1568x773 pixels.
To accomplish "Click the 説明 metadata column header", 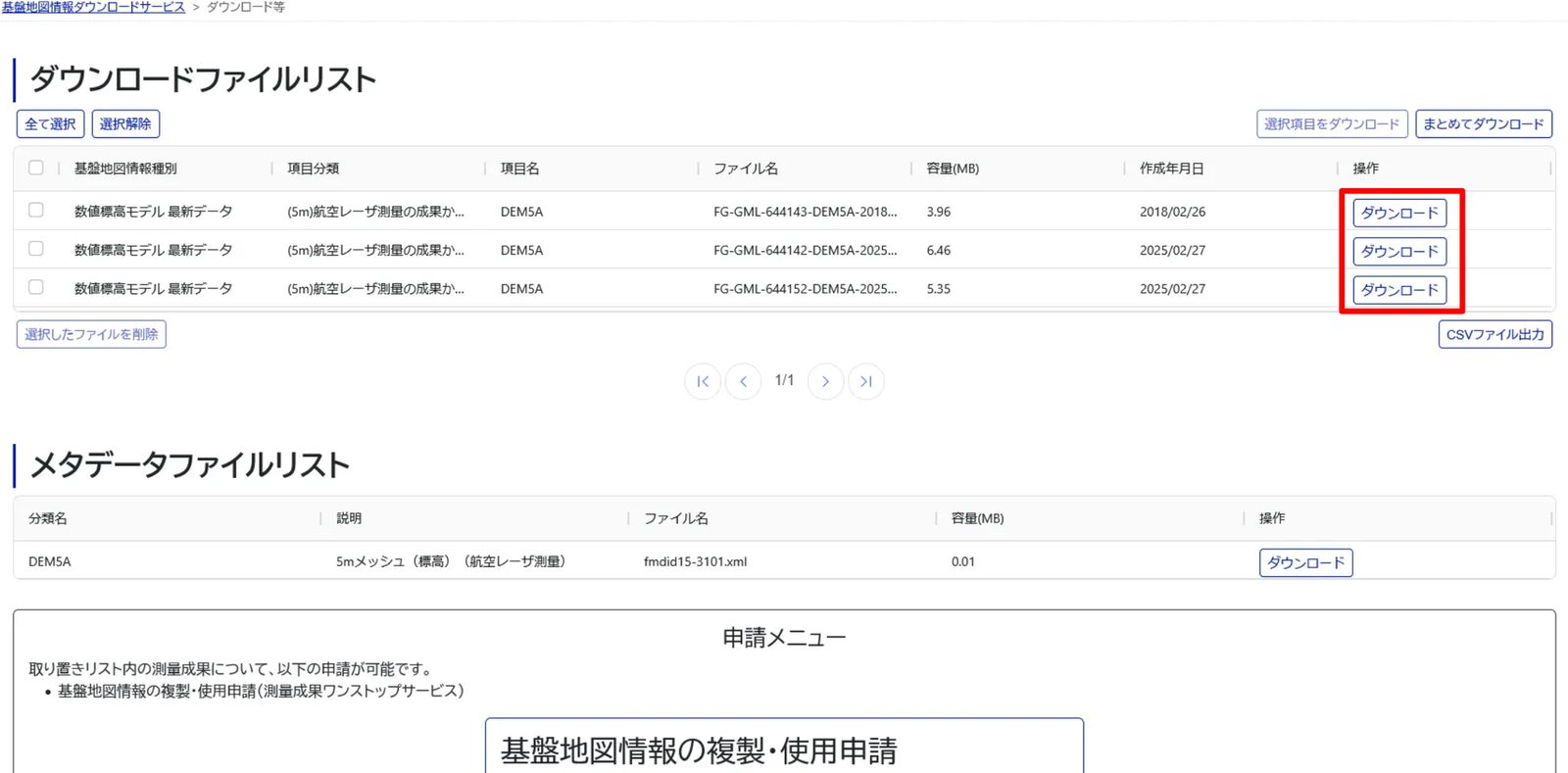I will (349, 518).
